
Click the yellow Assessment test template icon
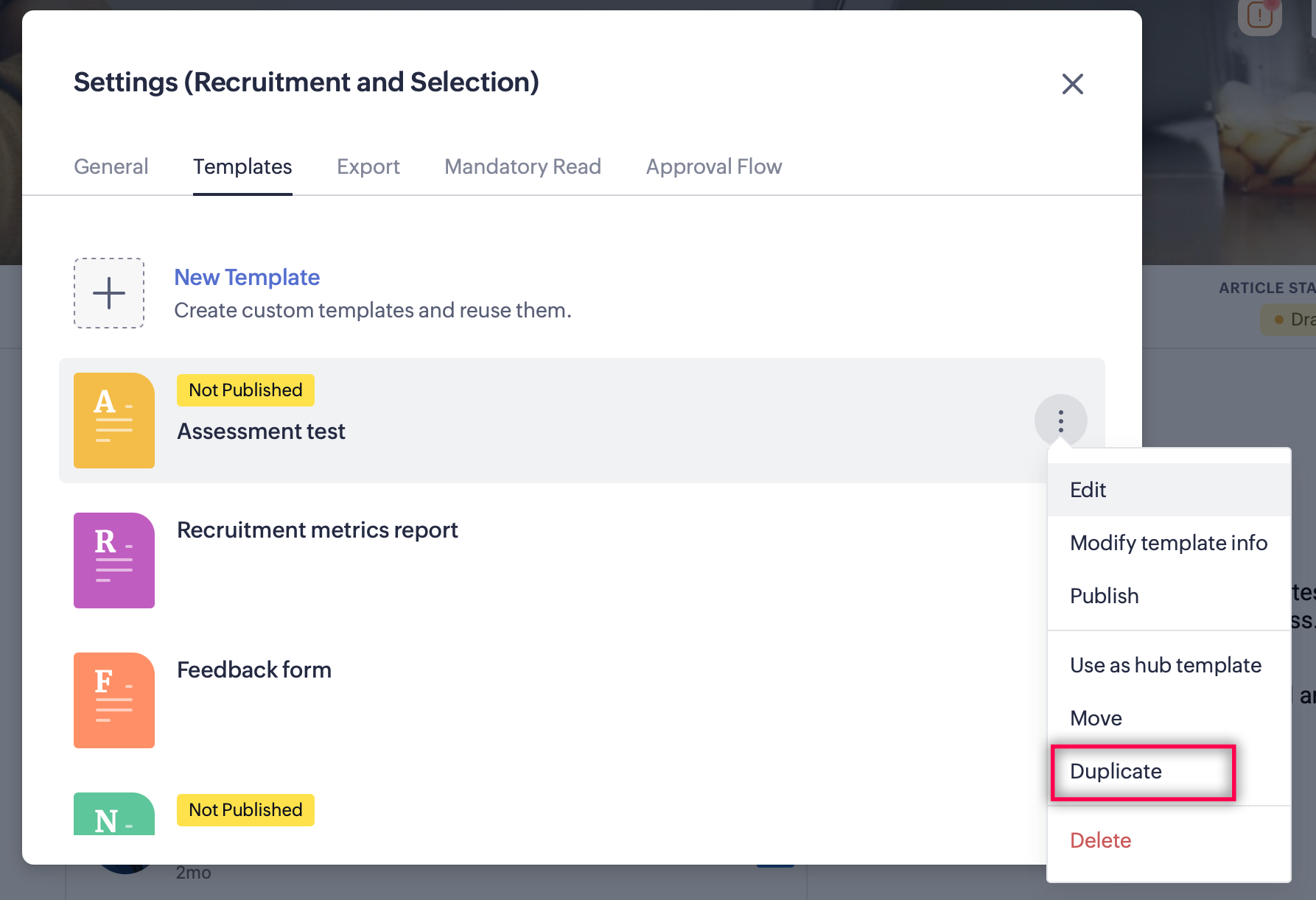pos(114,421)
